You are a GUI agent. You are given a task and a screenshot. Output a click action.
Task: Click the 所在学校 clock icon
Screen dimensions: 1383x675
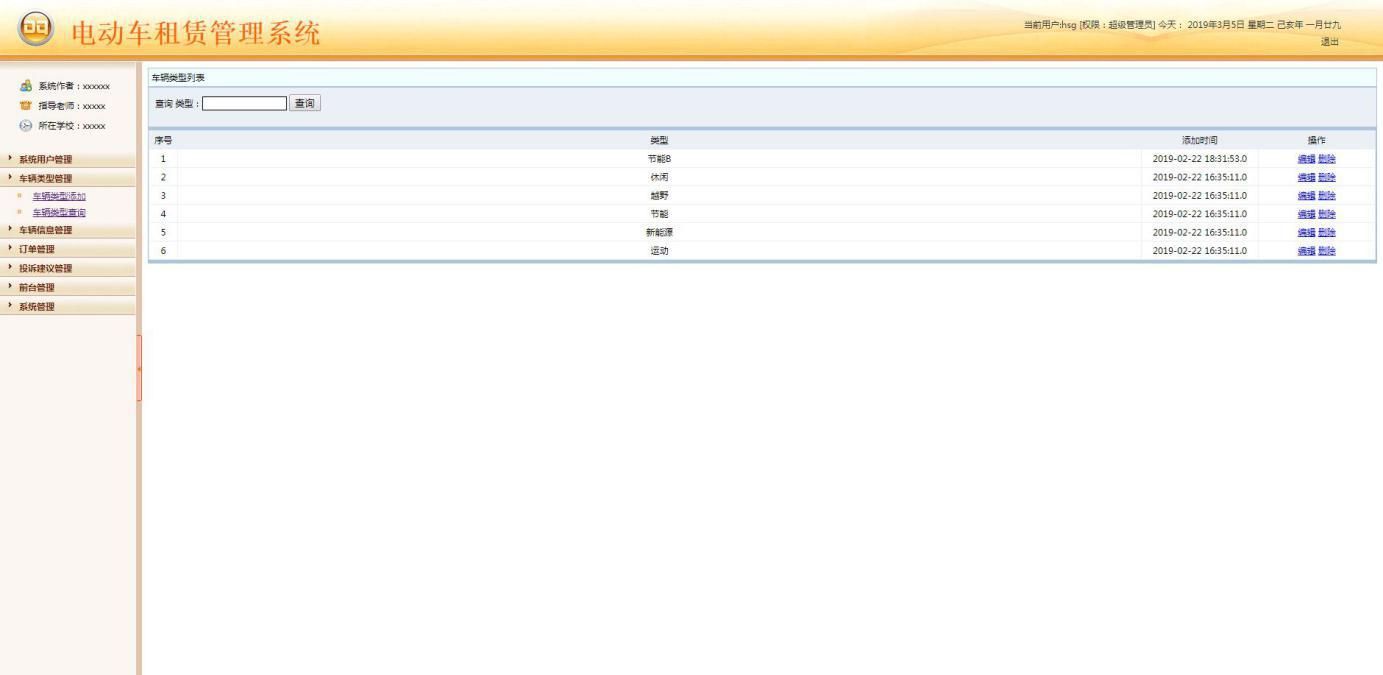[x=27, y=126]
